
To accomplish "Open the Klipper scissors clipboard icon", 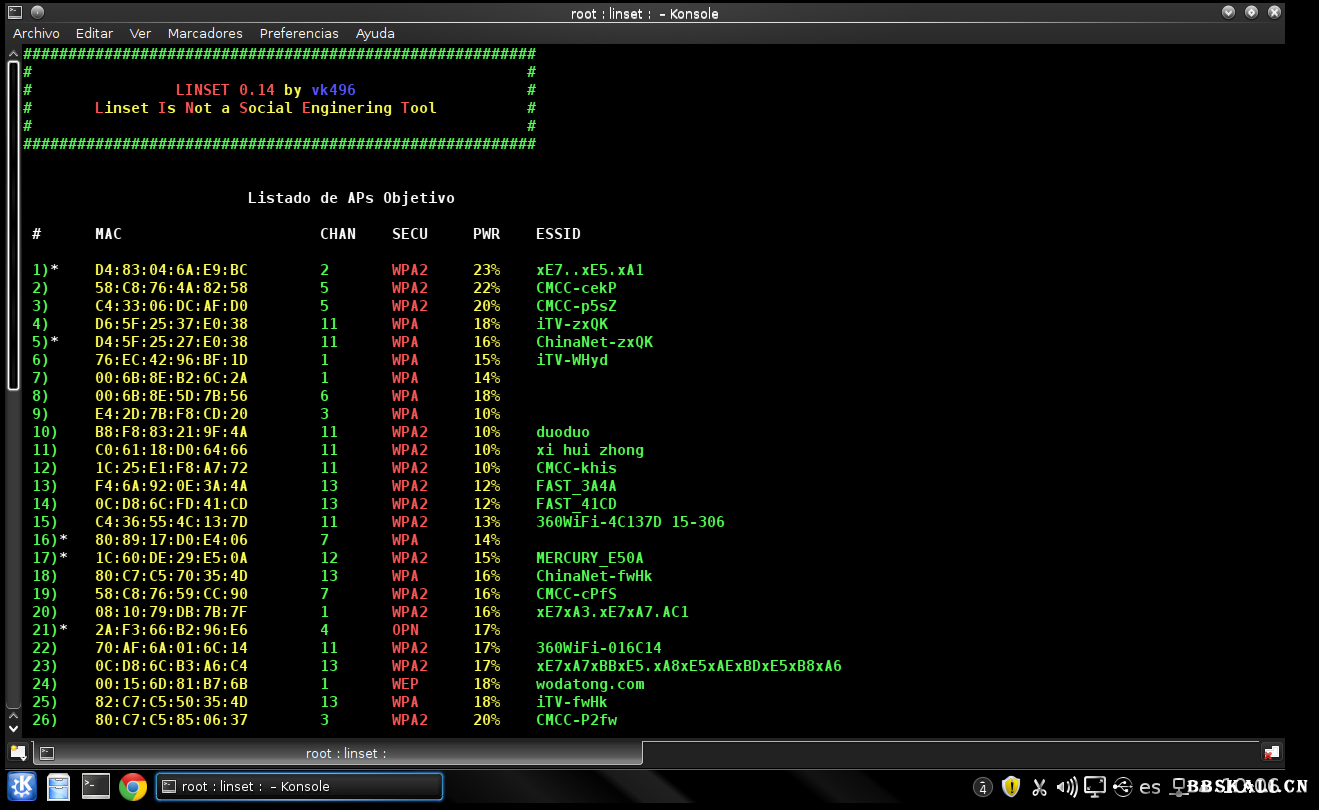I will pyautogui.click(x=1039, y=787).
